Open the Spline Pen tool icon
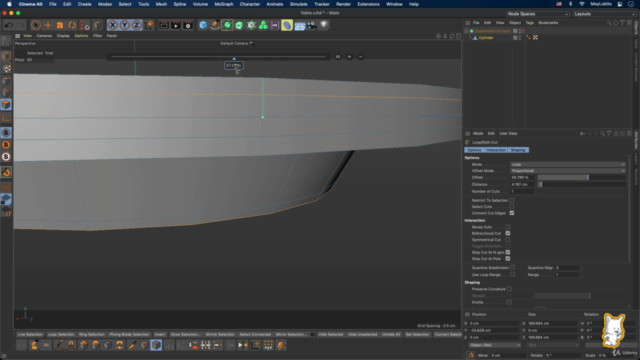 pyautogui.click(x=215, y=25)
